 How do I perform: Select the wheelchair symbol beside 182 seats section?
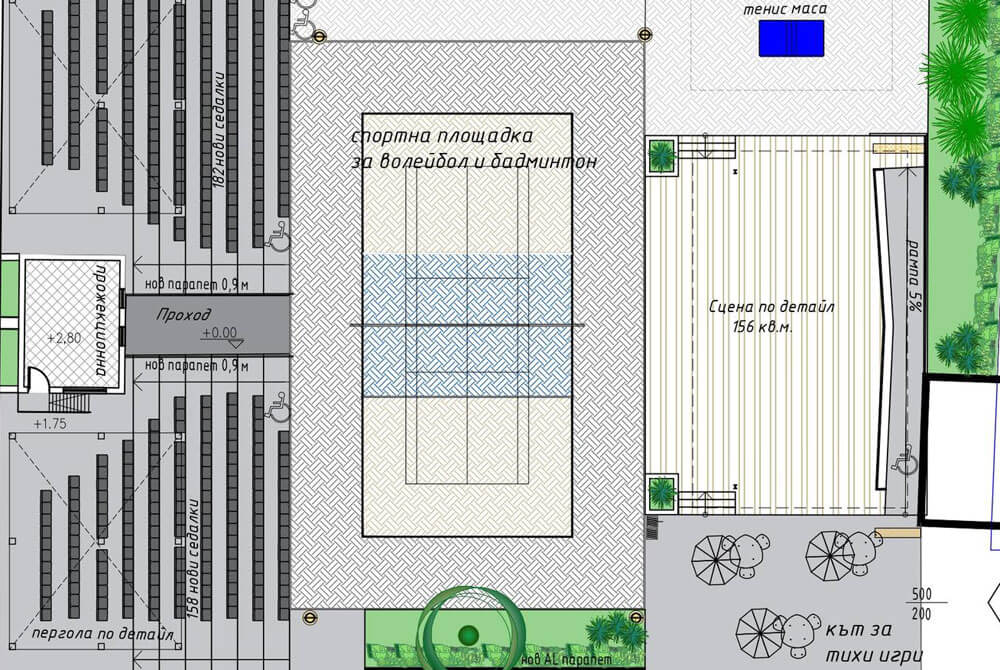279,236
